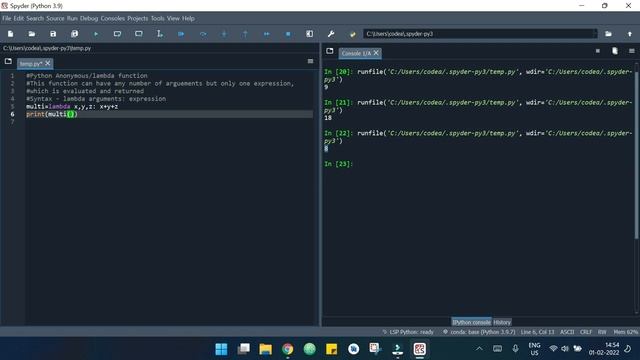Switch to IPython console bottom tab
The width and height of the screenshot is (640, 360).
point(471,322)
